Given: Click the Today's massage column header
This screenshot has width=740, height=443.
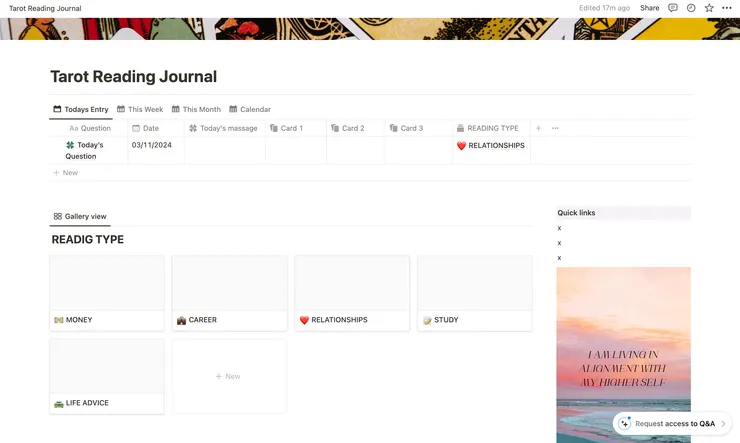Looking at the screenshot, I should pyautogui.click(x=223, y=128).
